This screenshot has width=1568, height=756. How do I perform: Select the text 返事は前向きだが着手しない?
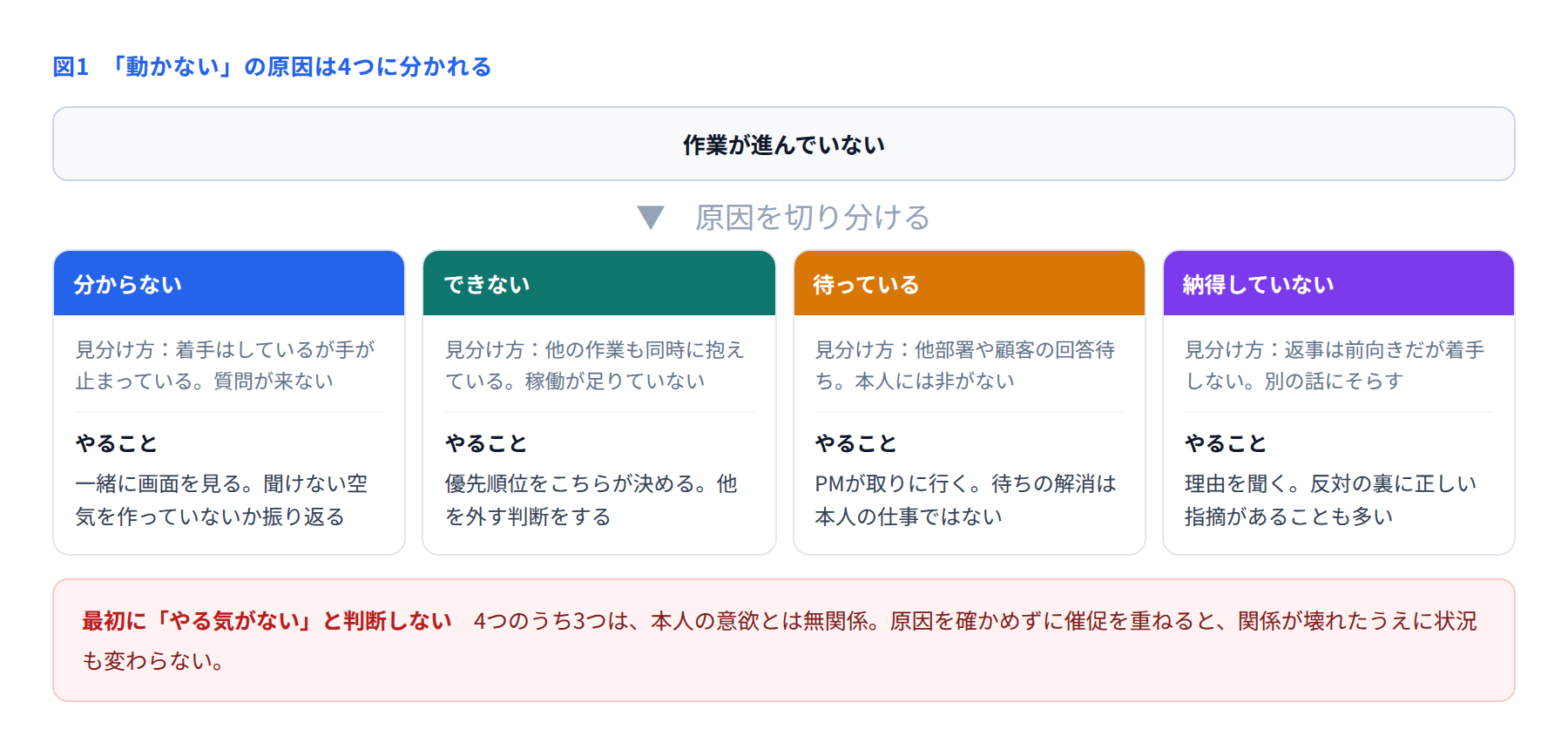1335,365
